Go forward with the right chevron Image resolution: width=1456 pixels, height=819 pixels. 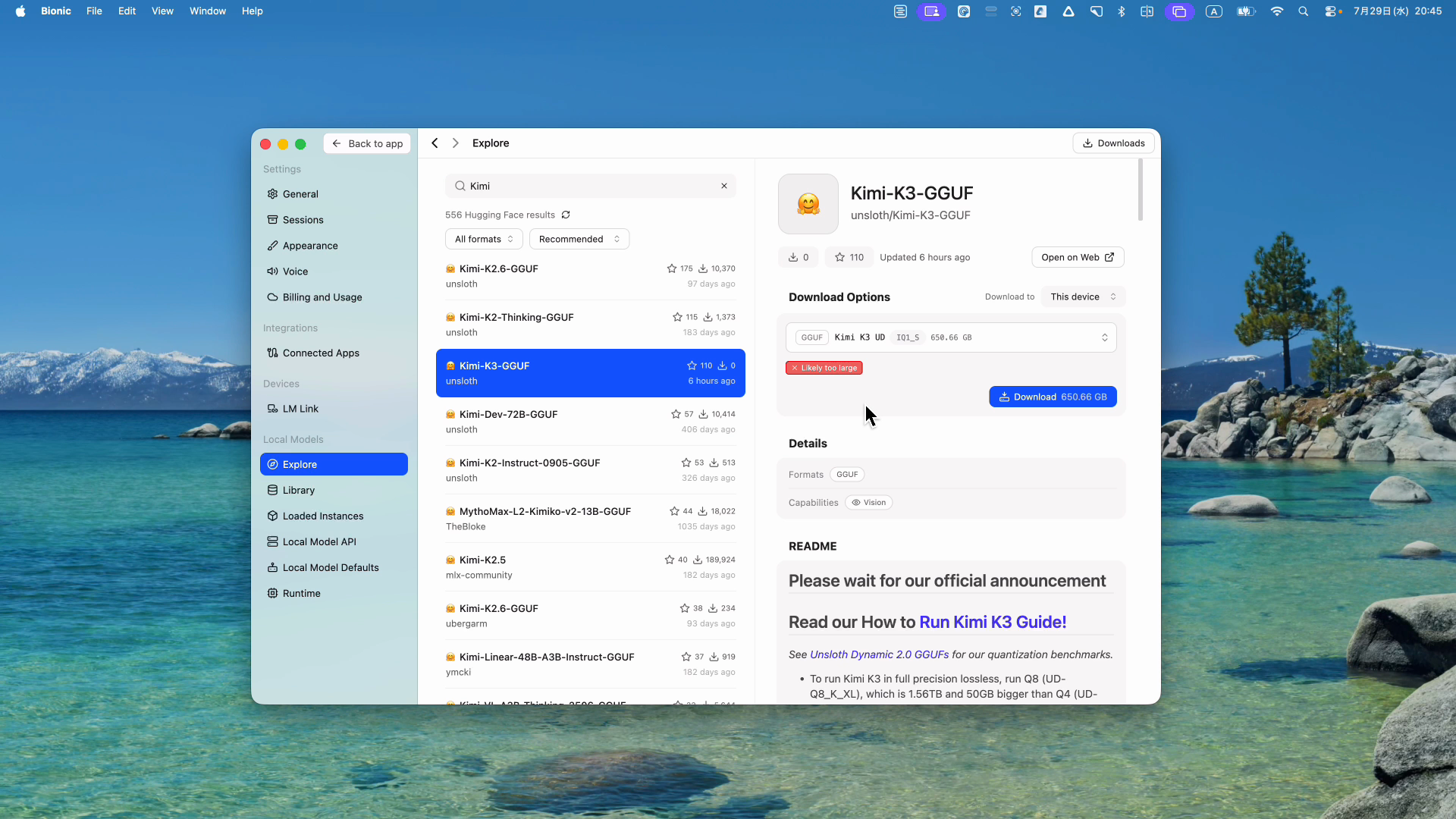(455, 143)
